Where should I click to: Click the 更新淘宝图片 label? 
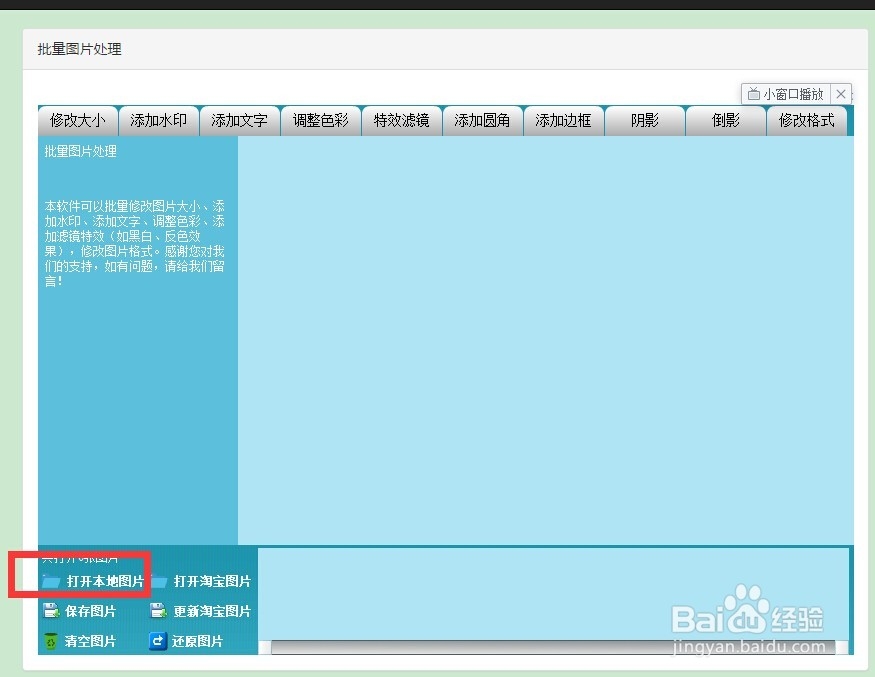tap(212, 611)
